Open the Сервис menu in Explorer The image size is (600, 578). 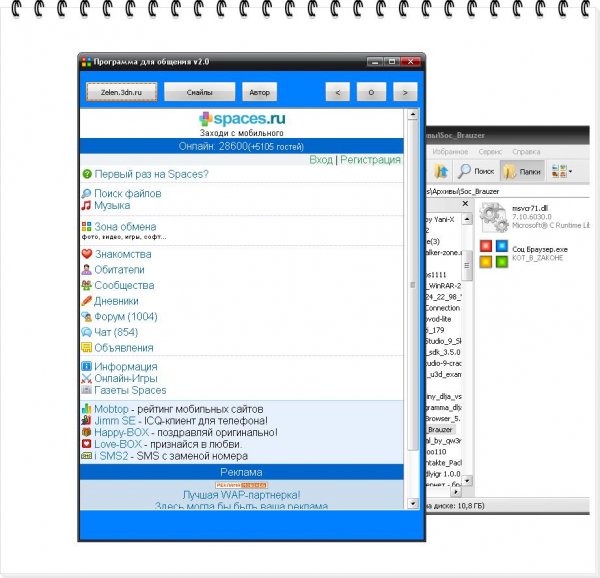click(490, 152)
